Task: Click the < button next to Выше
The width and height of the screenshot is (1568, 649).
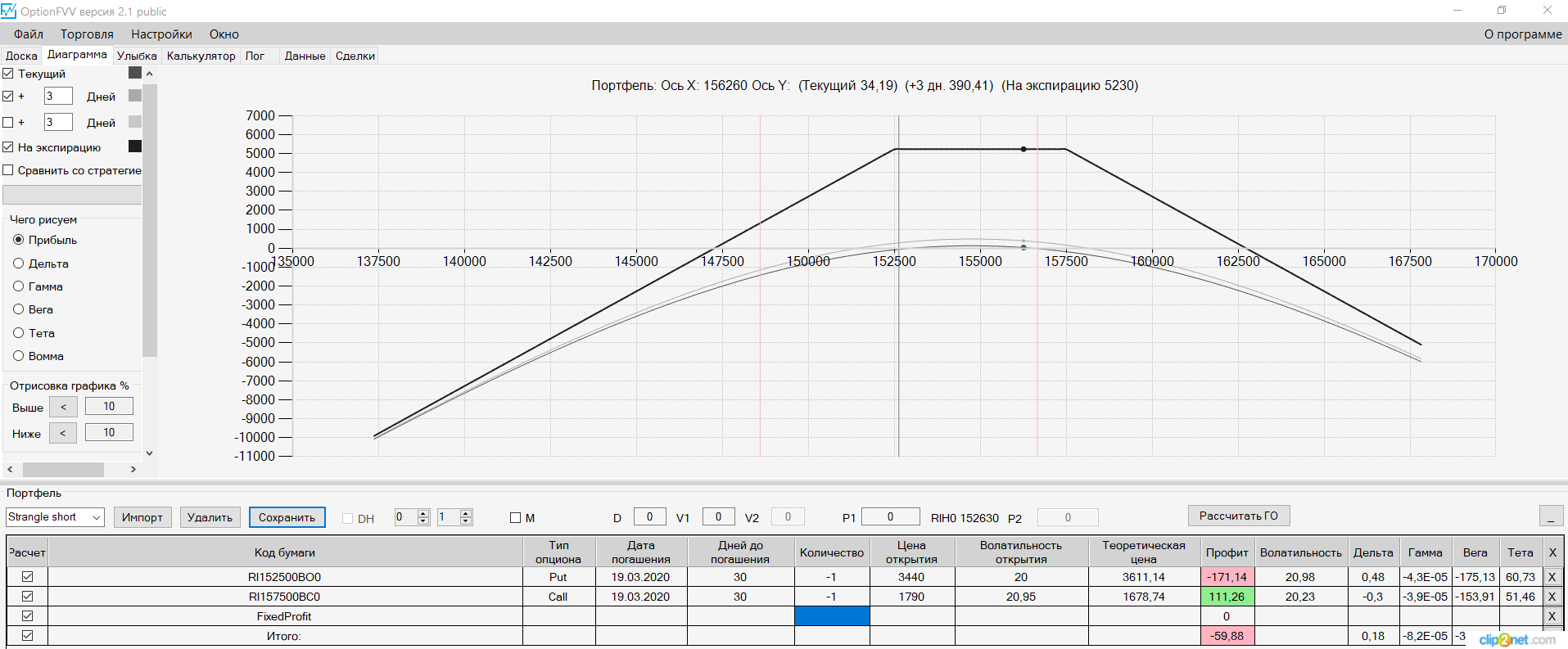Action: 63,407
